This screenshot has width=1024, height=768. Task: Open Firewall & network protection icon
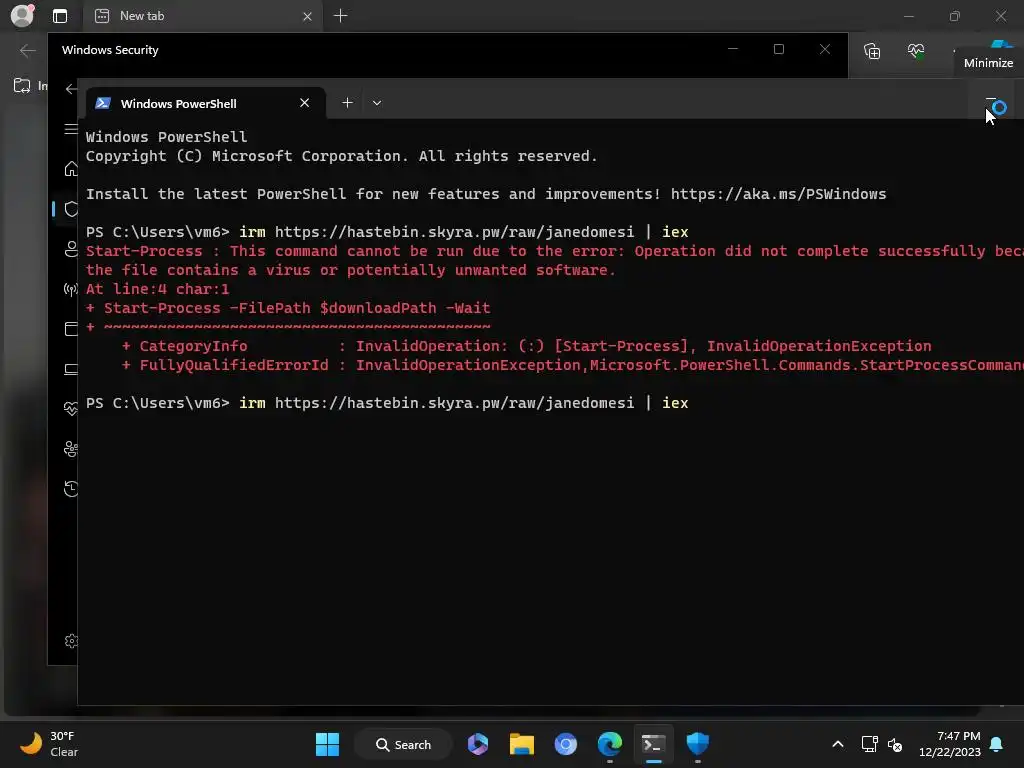coord(71,289)
